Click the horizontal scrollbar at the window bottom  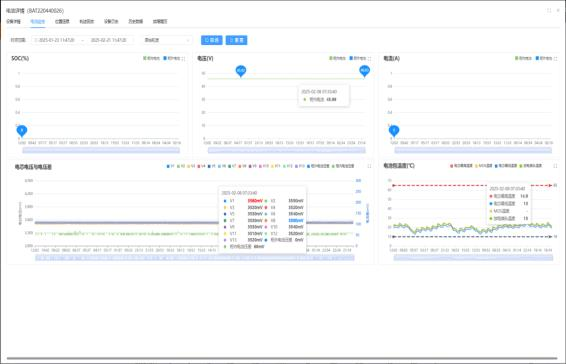click(x=282, y=359)
